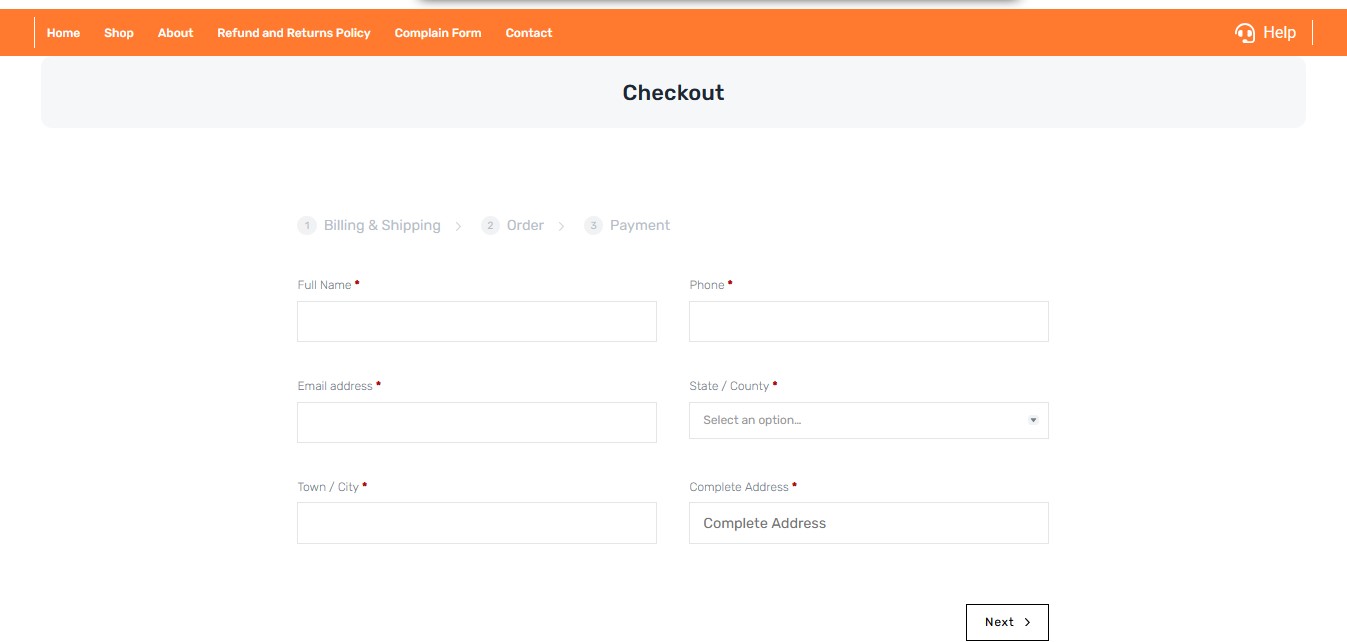Click step 3 circle icon for Payment
The height and width of the screenshot is (642, 1347).
coord(593,226)
